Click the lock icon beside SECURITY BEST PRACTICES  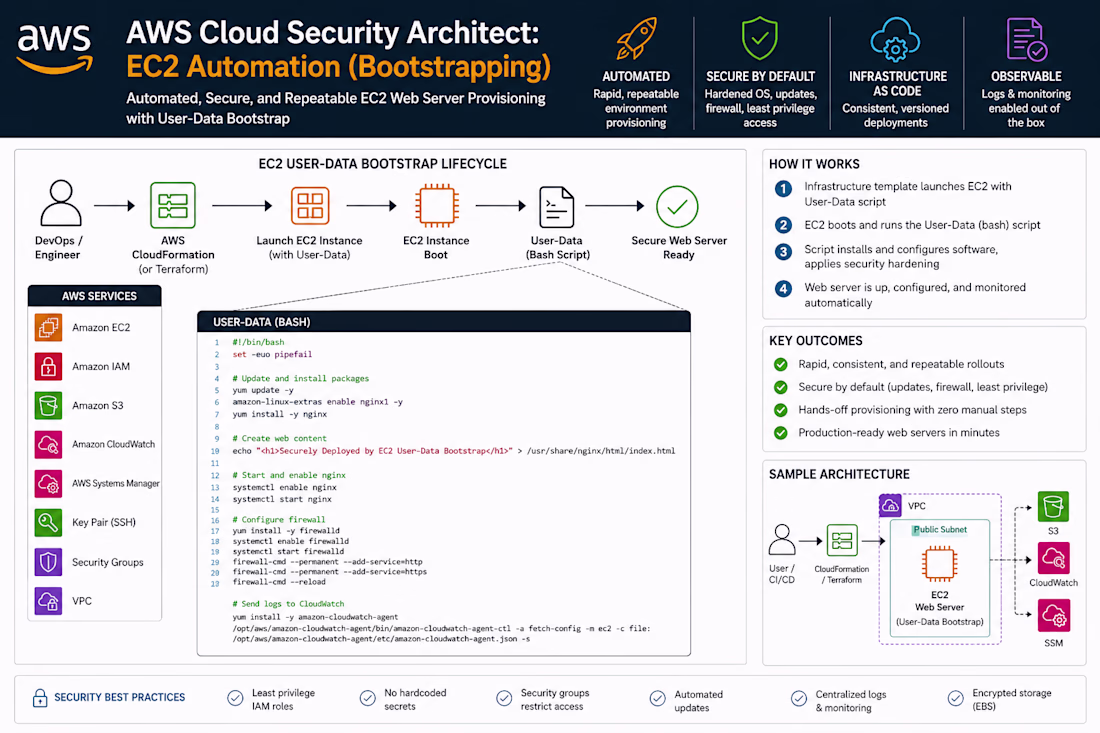40,698
